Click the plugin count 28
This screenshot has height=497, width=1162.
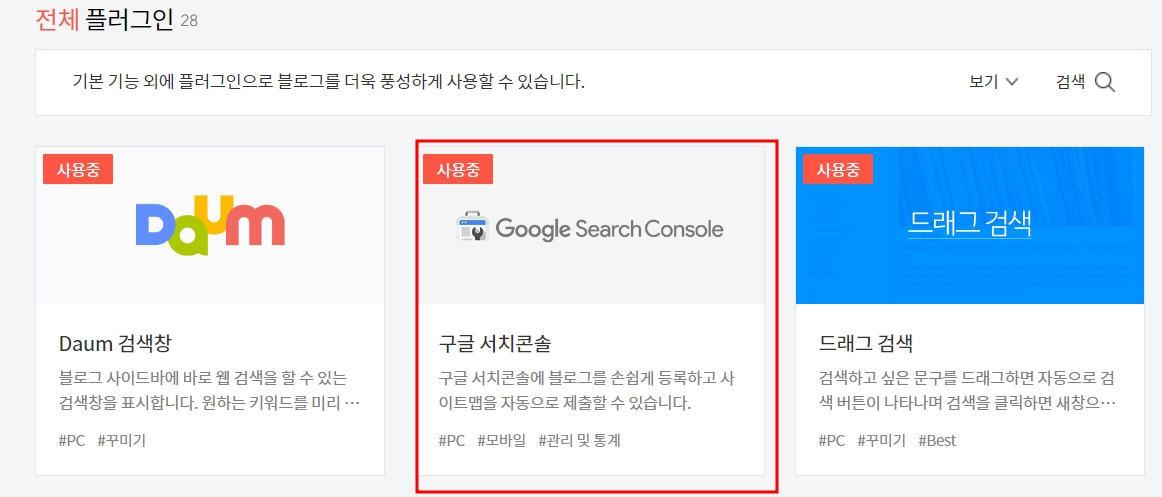tap(189, 21)
